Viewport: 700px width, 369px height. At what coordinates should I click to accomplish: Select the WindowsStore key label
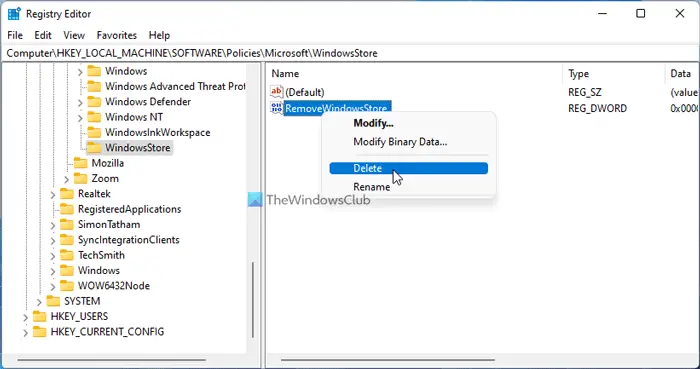point(138,148)
